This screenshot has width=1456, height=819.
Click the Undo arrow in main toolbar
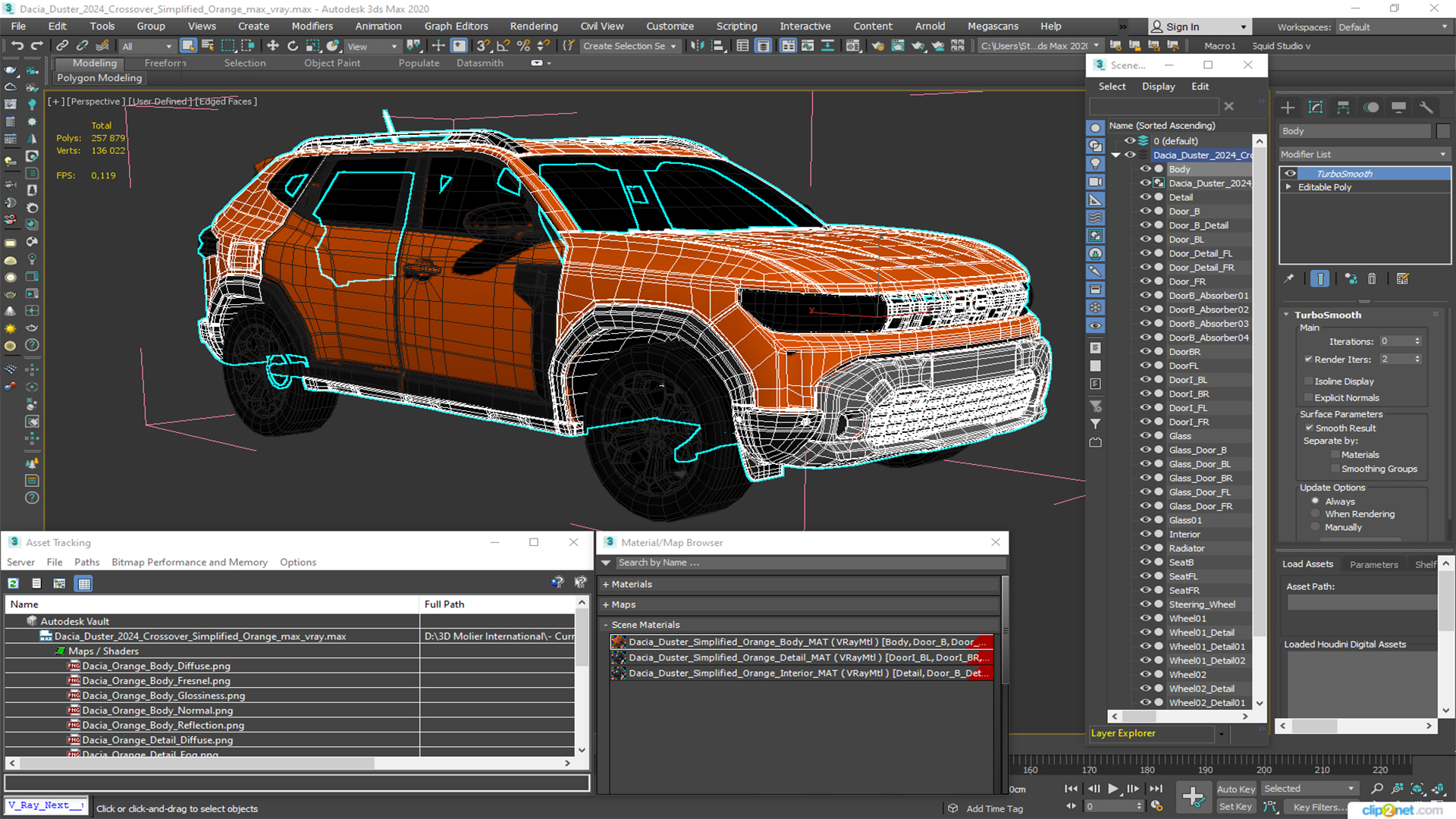click(17, 46)
